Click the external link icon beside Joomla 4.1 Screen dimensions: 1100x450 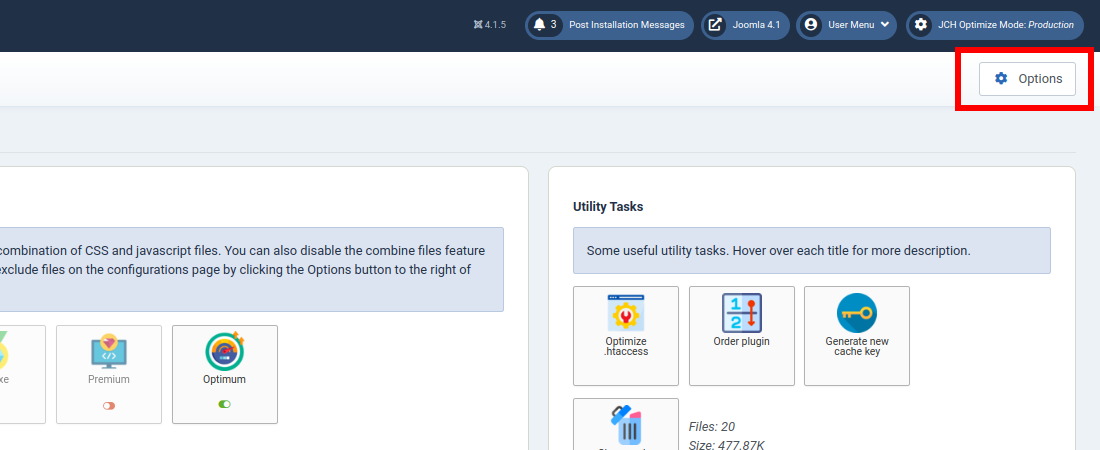coord(714,25)
